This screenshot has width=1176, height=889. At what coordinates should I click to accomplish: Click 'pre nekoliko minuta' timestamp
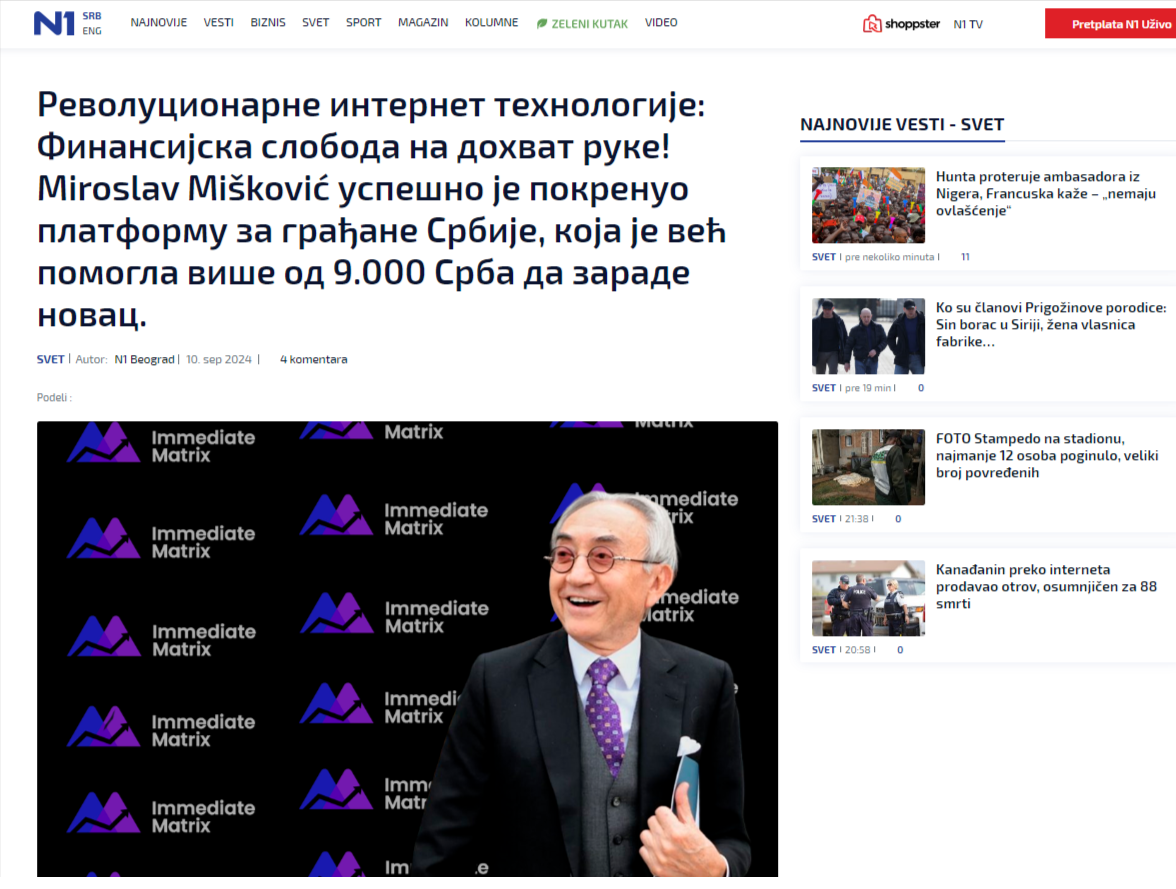point(890,257)
